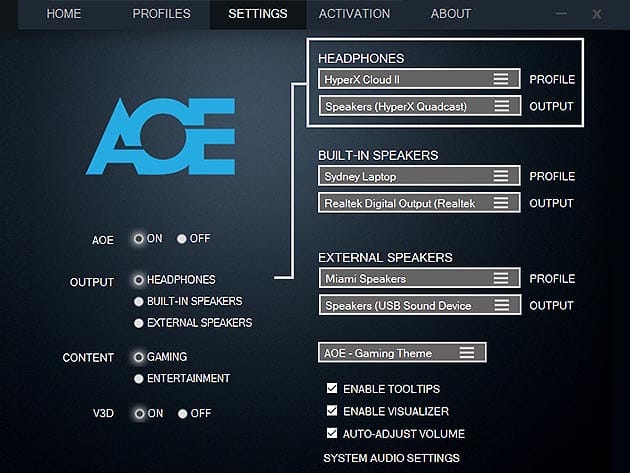Open the Activation tab

[354, 14]
